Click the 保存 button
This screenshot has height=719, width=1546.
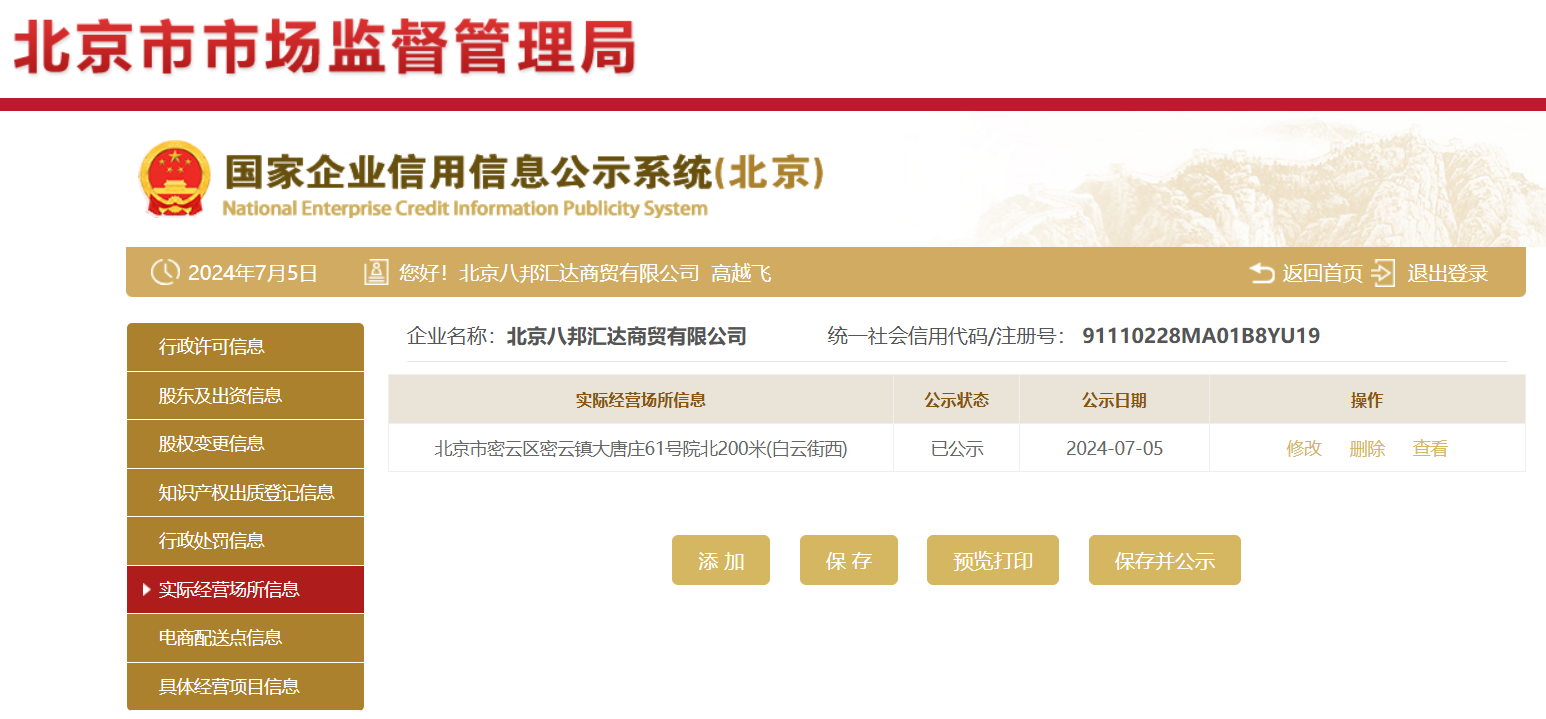click(x=849, y=560)
